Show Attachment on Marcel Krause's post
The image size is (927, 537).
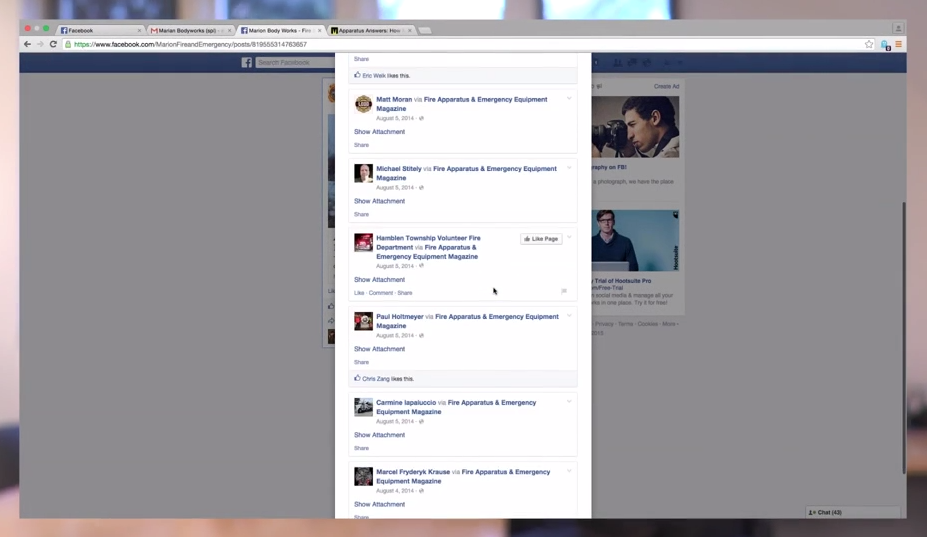(x=380, y=504)
